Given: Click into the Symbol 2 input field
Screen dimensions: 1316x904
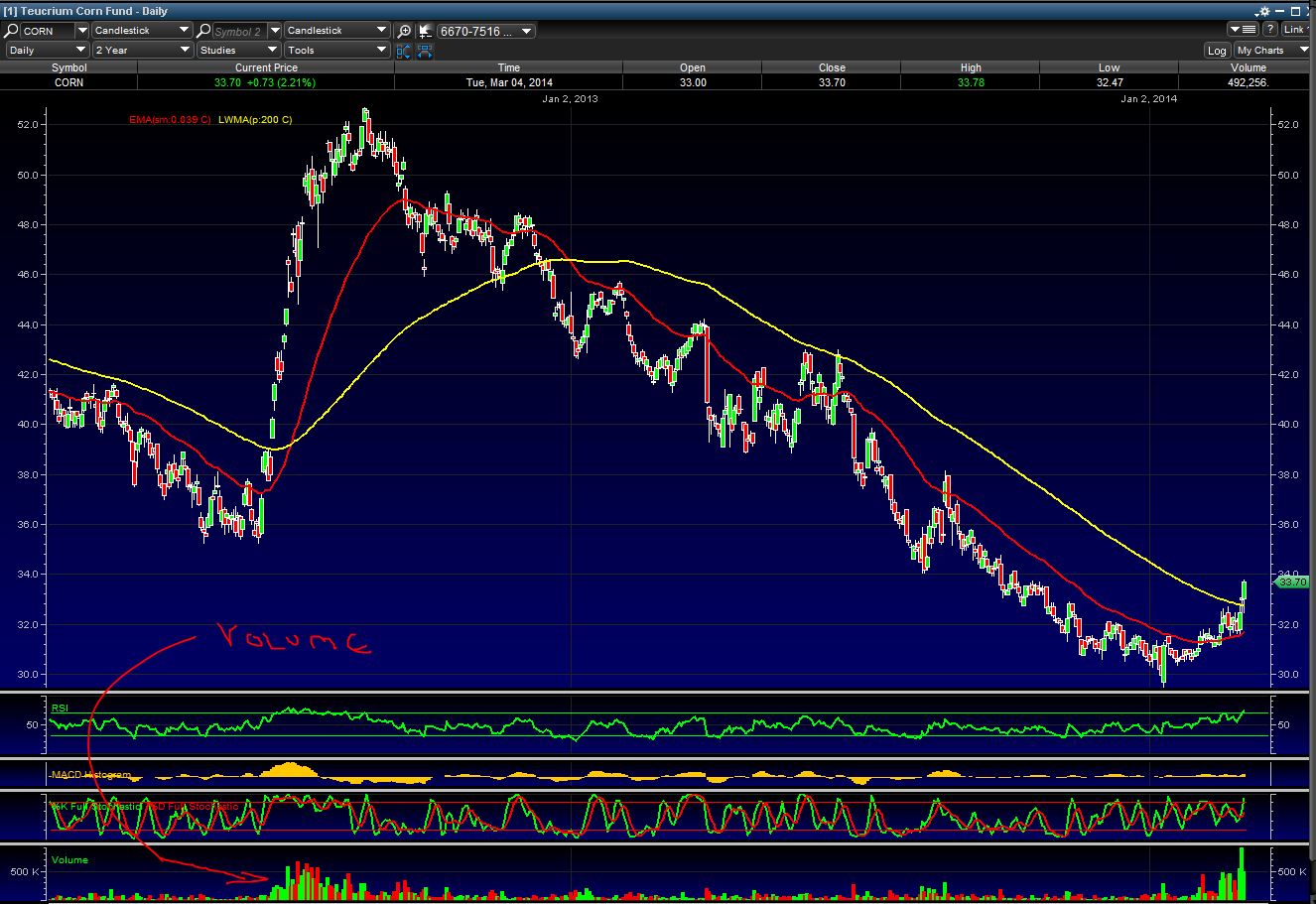Looking at the screenshot, I should pyautogui.click(x=238, y=31).
